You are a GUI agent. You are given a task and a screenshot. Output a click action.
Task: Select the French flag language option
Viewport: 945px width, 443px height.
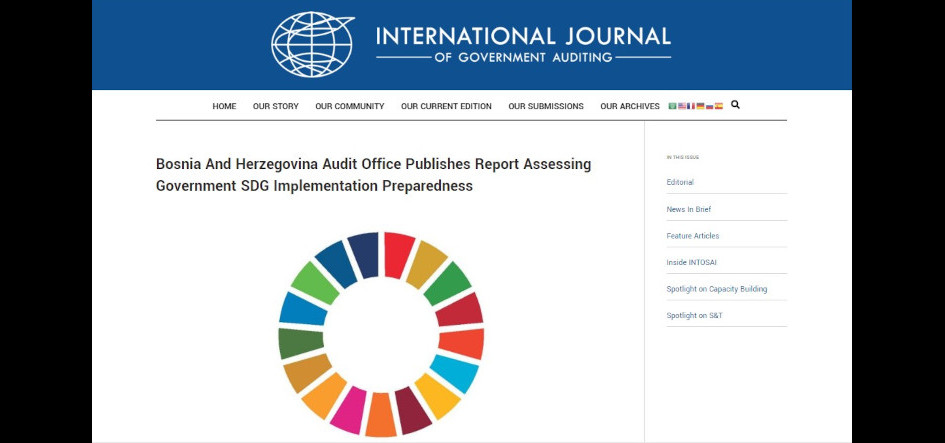[x=691, y=106]
